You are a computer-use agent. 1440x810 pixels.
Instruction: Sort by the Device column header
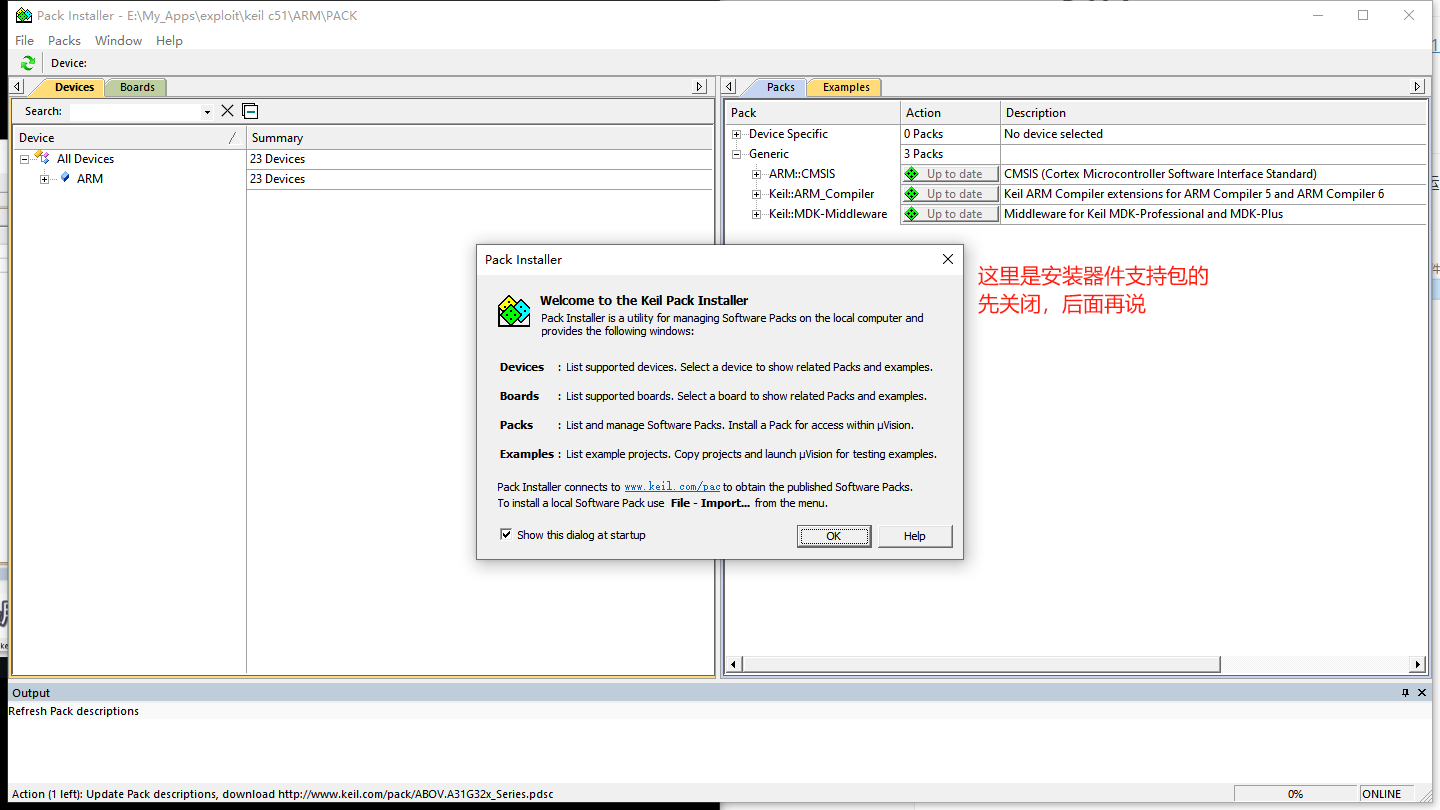click(x=128, y=138)
